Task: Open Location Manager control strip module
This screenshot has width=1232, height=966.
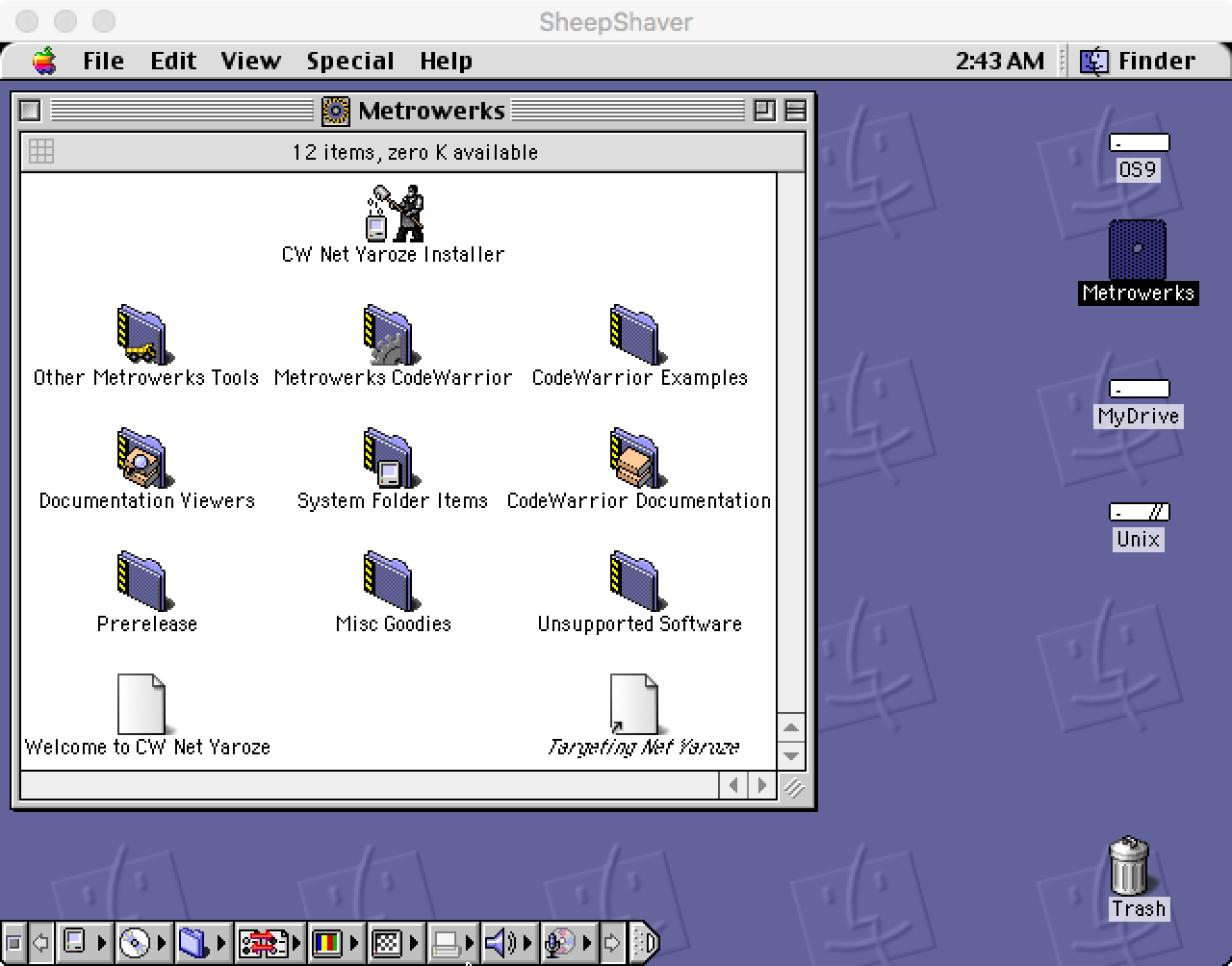Action: pos(270,943)
